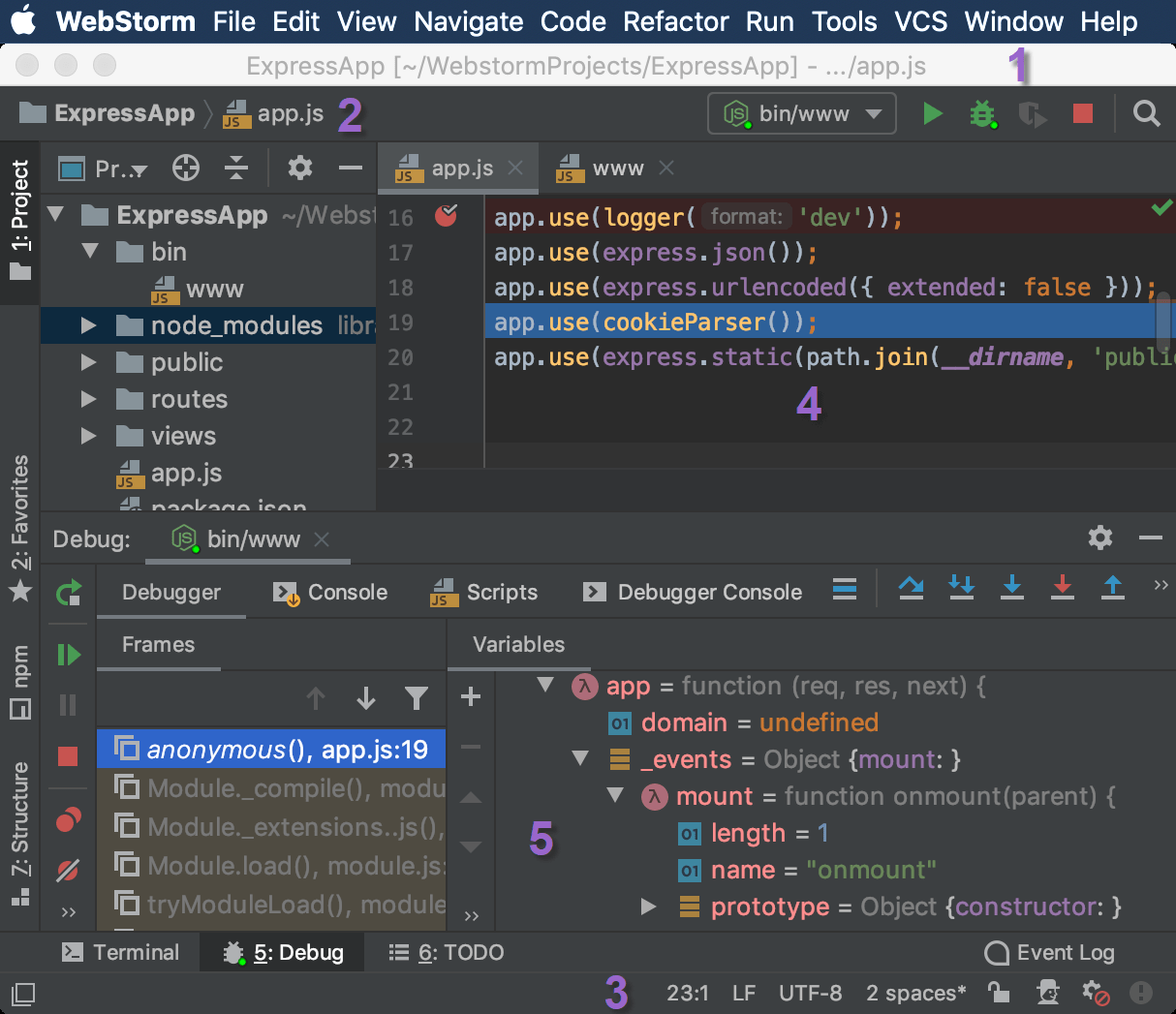
Task: Close the app.js editor tab
Action: pyautogui.click(x=515, y=168)
